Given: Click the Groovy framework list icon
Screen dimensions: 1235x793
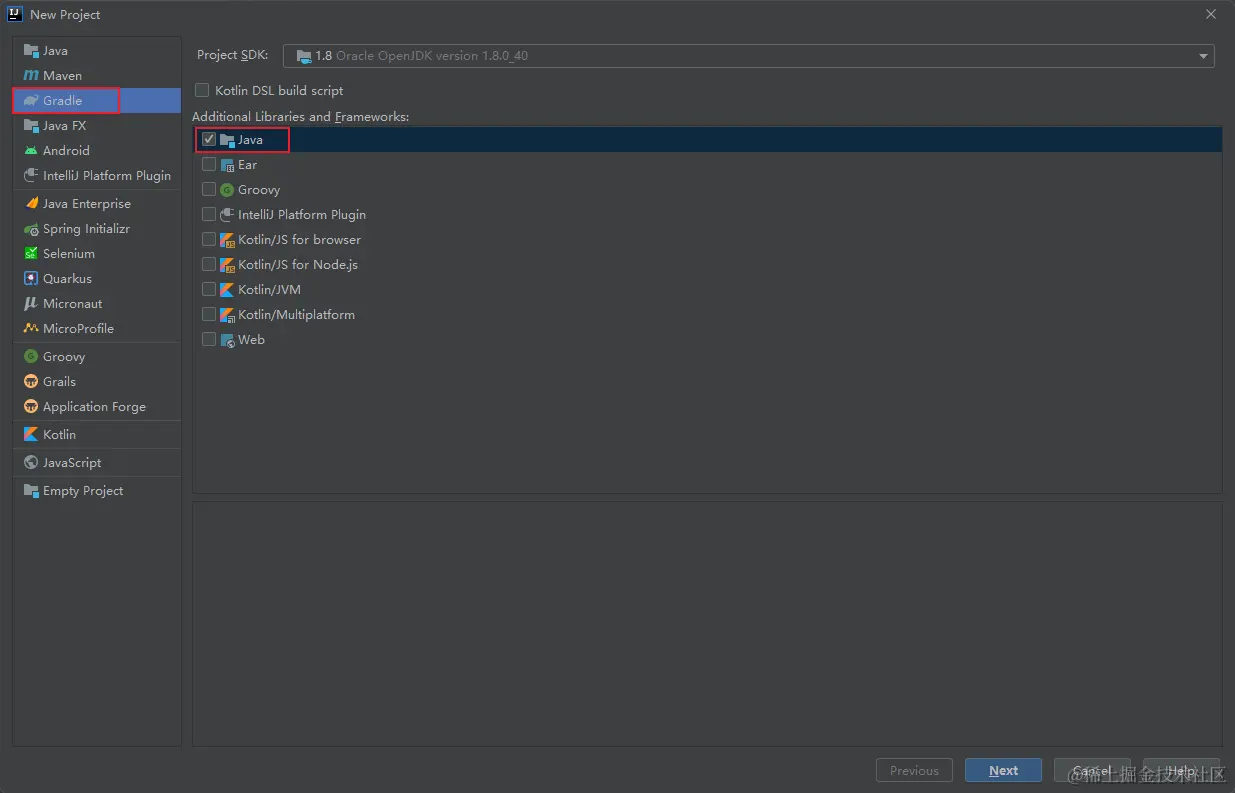Looking at the screenshot, I should point(227,190).
